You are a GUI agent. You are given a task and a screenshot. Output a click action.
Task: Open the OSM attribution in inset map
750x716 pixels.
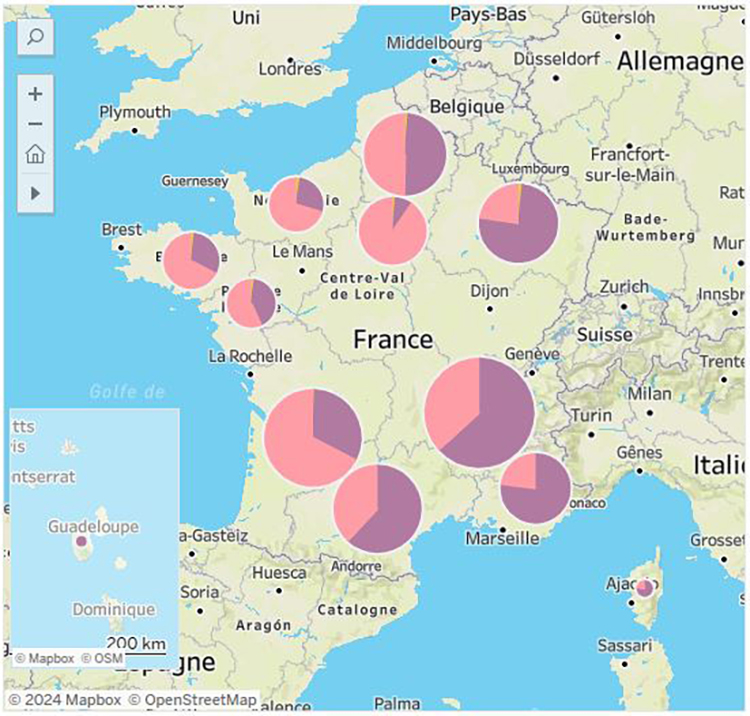pyautogui.click(x=102, y=659)
